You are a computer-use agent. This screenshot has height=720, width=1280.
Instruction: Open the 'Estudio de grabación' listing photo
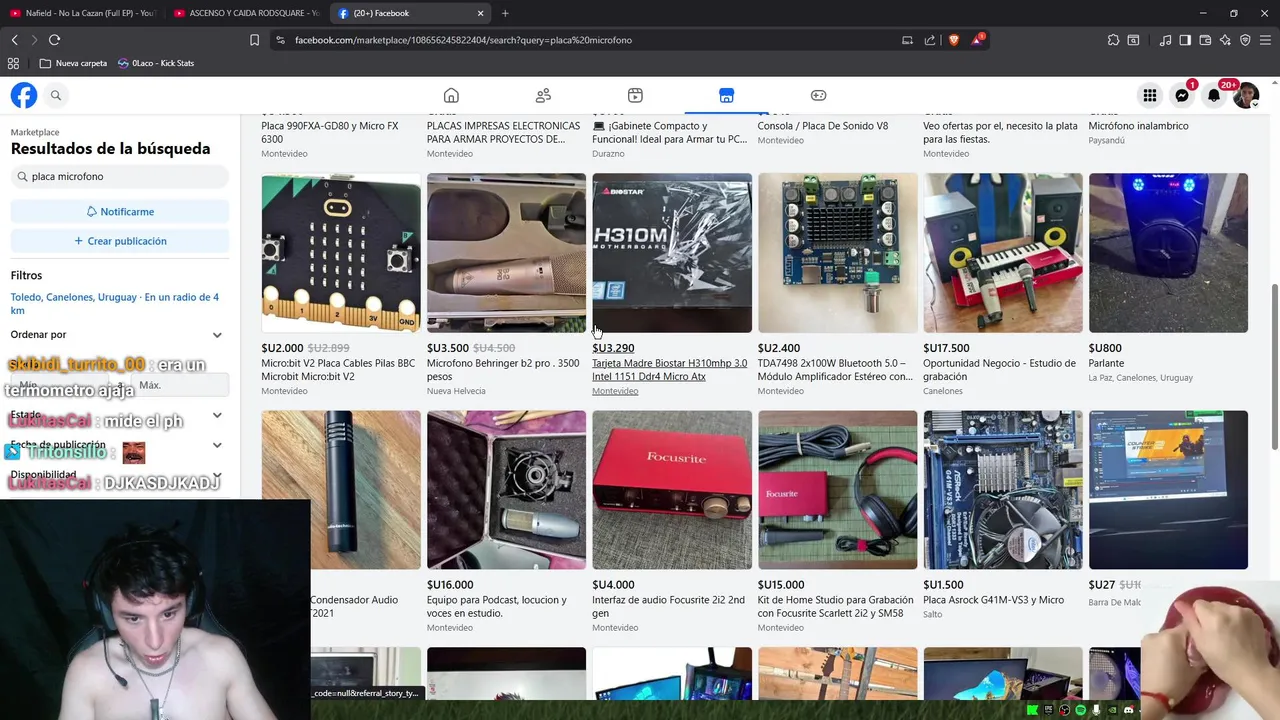[x=1003, y=253]
